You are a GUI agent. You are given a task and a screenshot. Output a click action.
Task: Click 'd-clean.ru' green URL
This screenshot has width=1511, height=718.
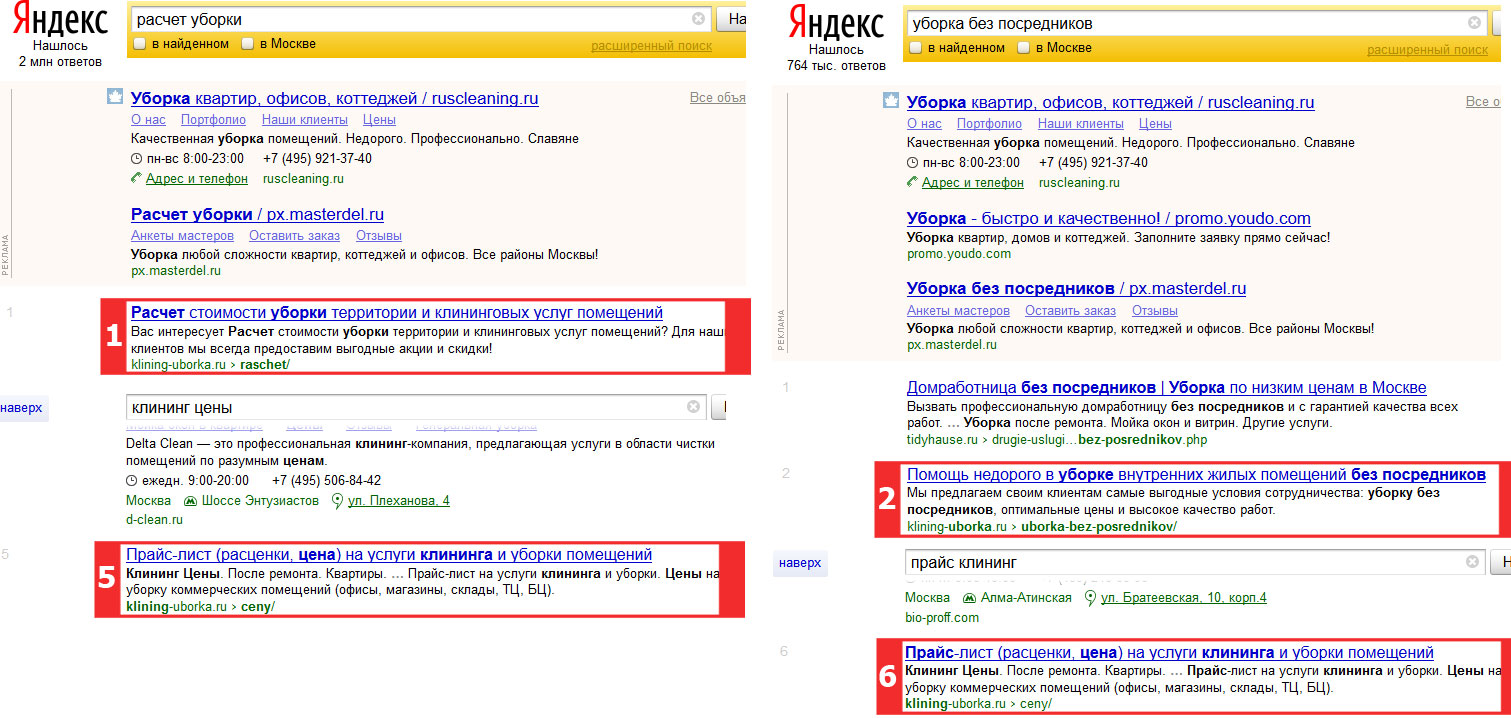tap(155, 520)
